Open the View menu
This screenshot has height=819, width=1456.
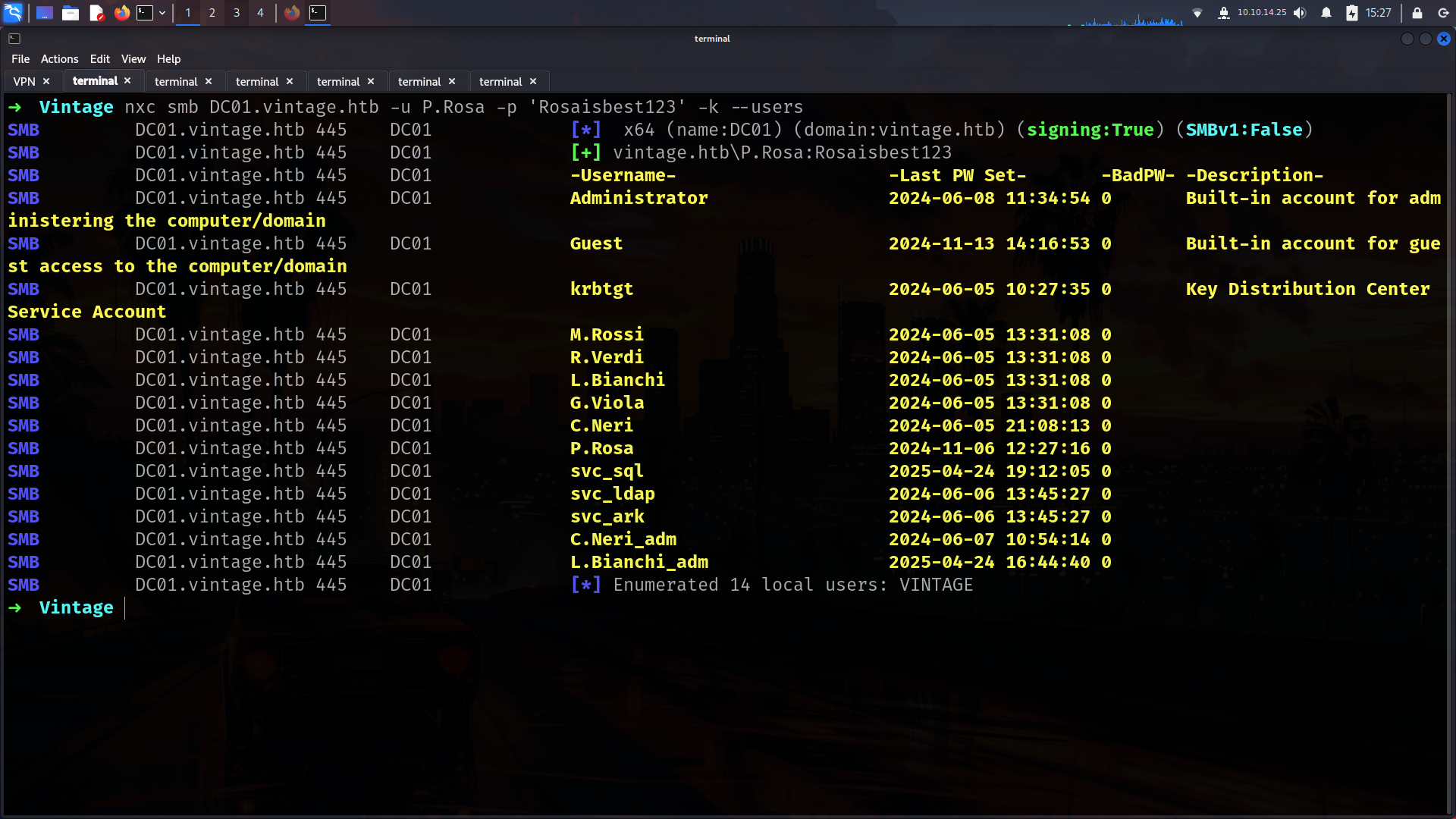pyautogui.click(x=133, y=59)
